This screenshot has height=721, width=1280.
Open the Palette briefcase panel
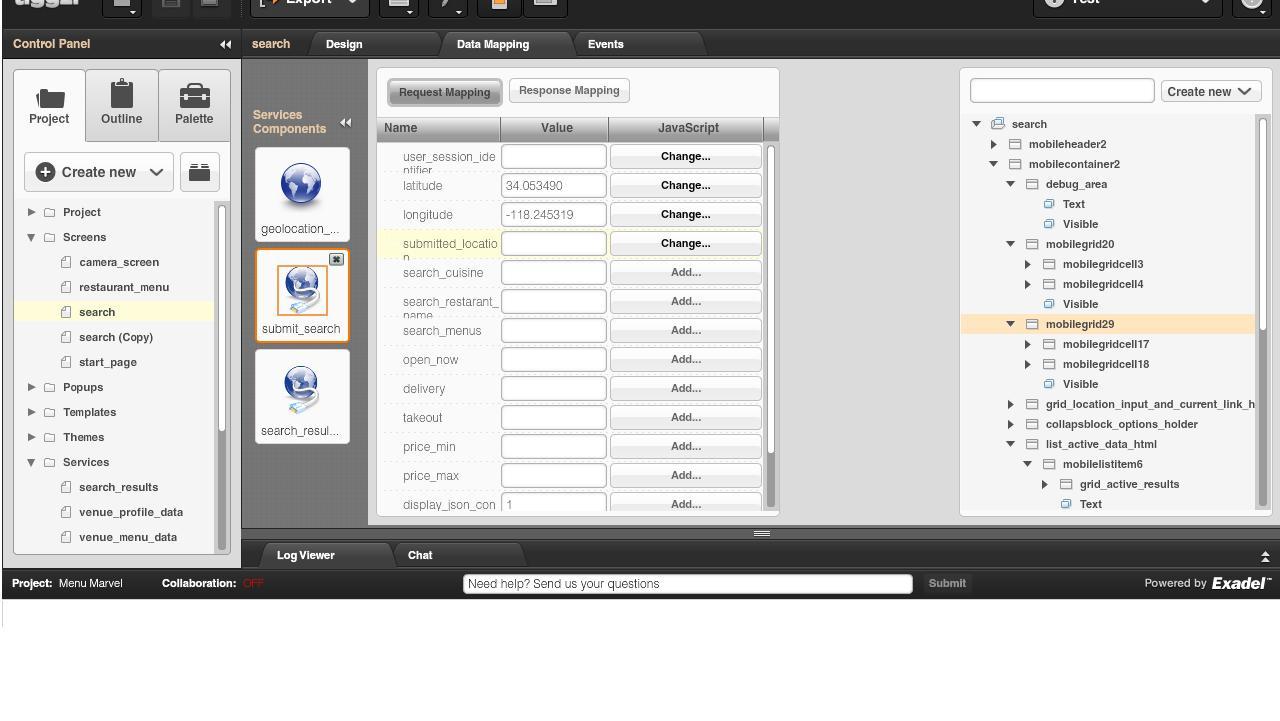click(194, 104)
